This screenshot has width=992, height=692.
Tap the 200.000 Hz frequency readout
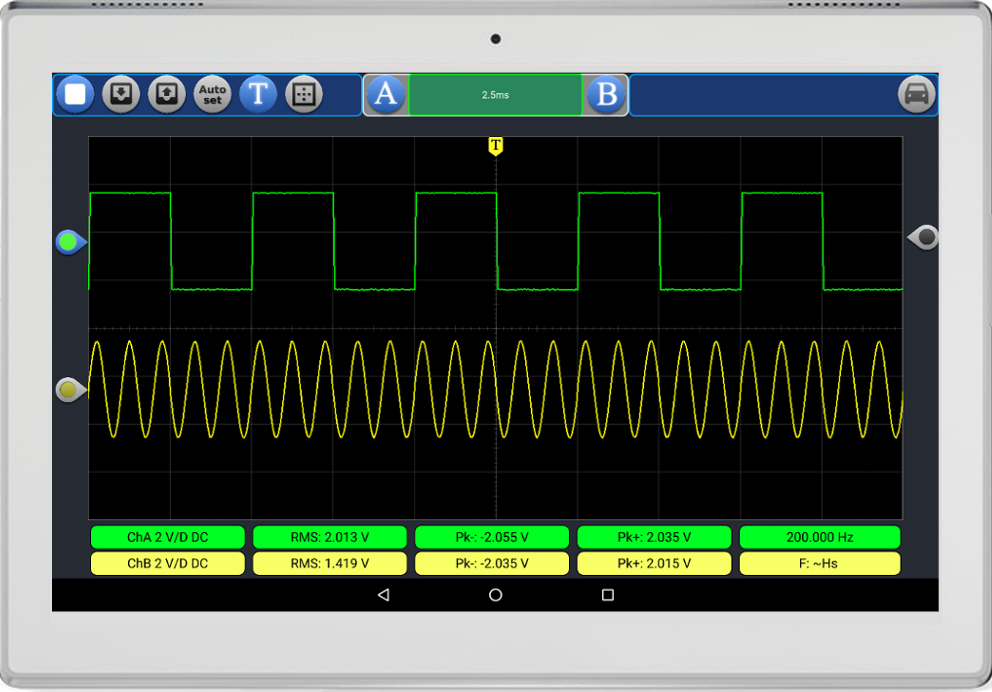(819, 538)
